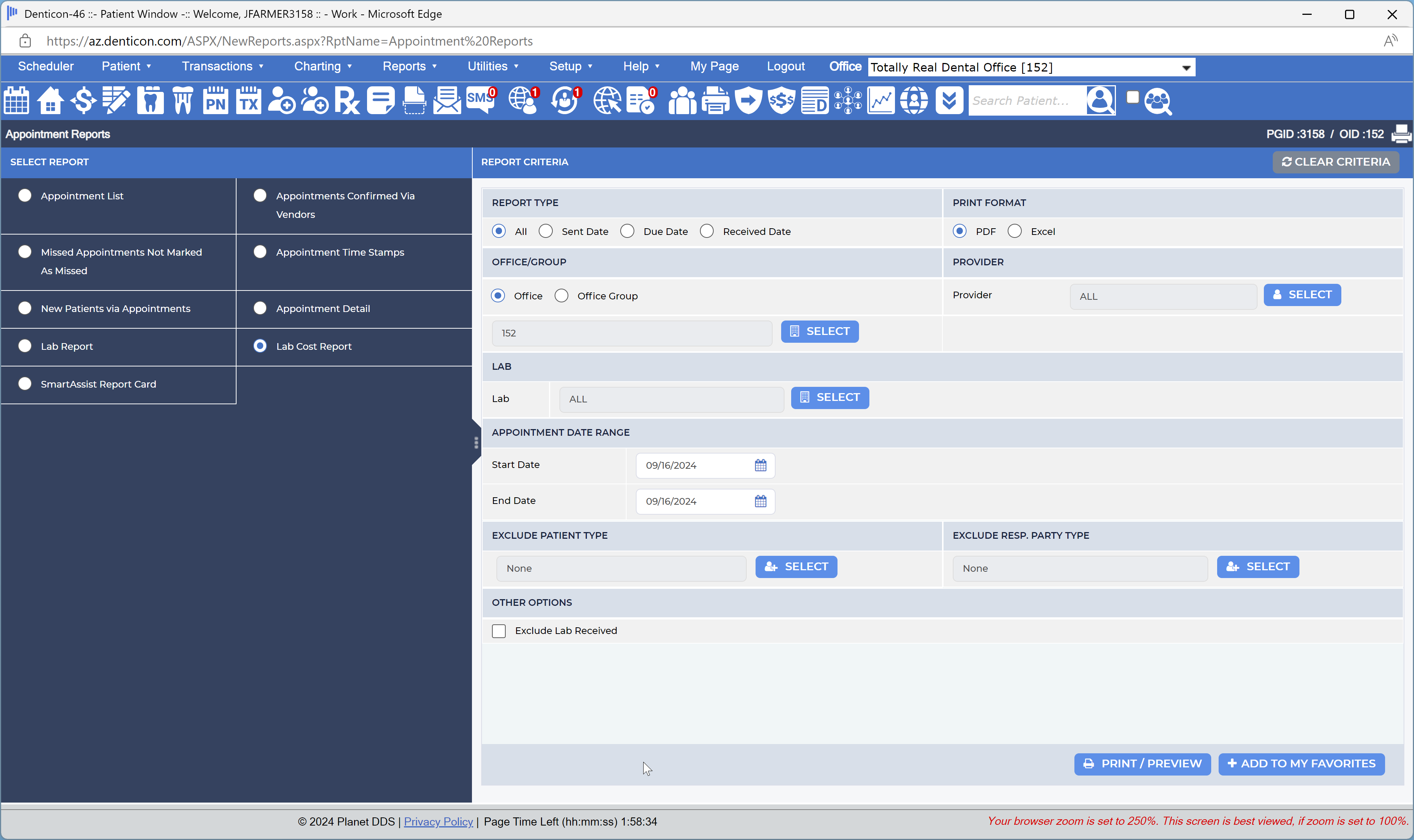The width and height of the screenshot is (1414, 840).
Task: Open the line chart analytics icon
Action: tap(881, 101)
